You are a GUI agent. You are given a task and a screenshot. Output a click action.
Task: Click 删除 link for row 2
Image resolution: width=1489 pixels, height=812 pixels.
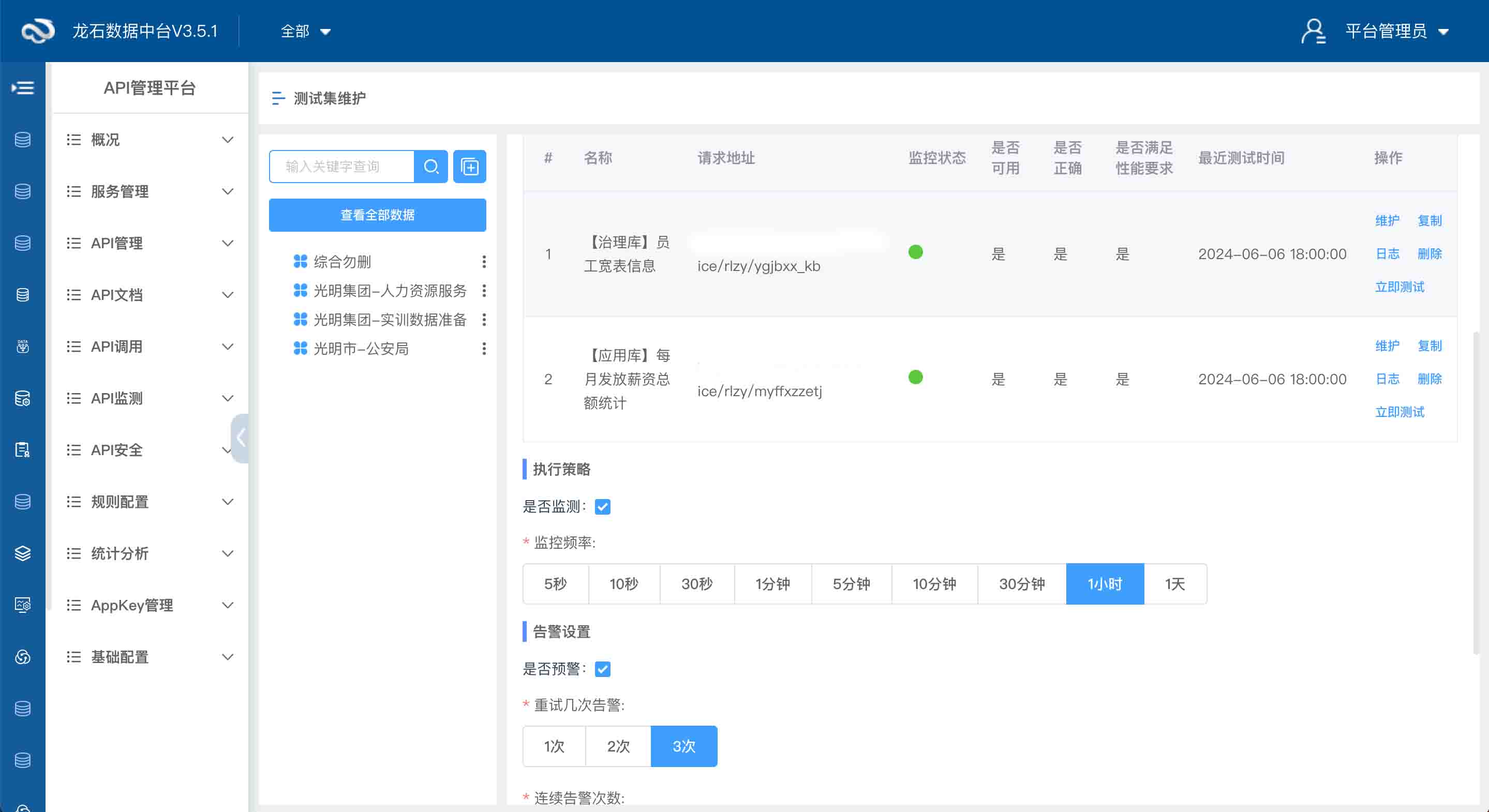pos(1430,379)
